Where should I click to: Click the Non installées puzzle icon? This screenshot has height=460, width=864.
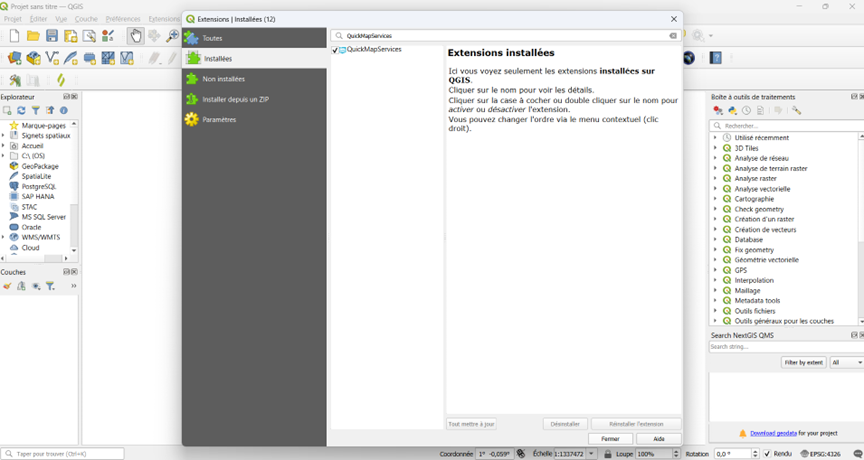[x=192, y=79]
